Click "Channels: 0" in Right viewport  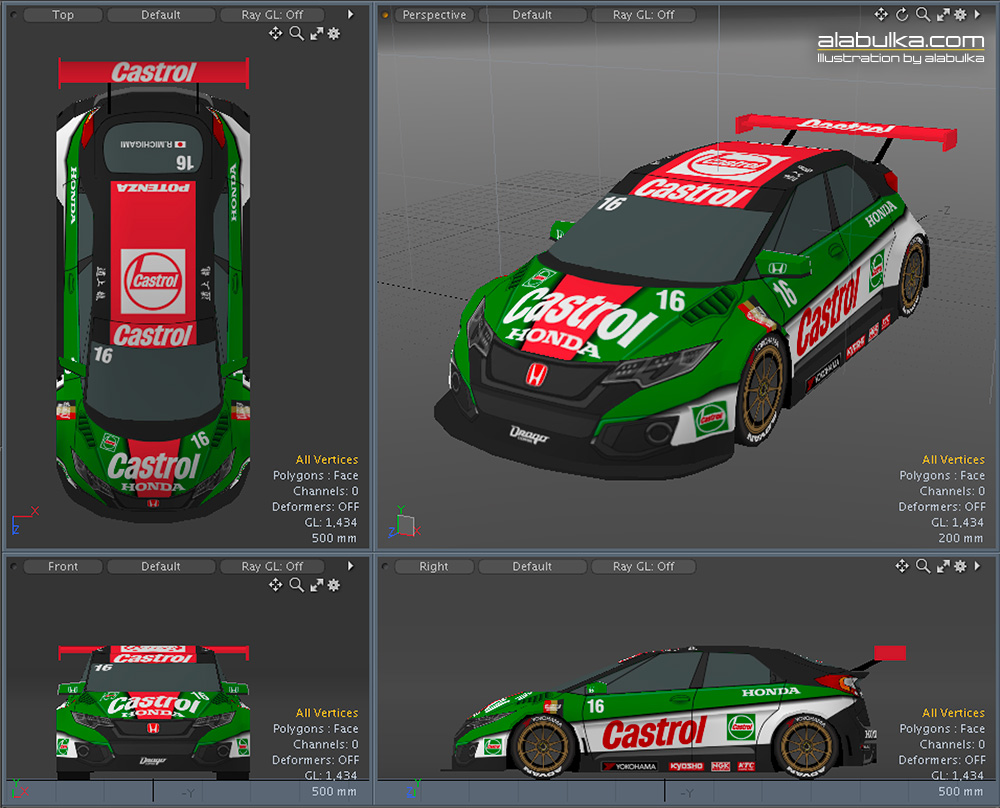(952, 744)
